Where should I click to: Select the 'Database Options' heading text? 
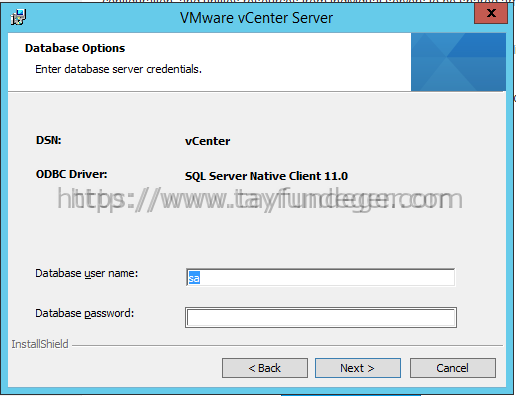tap(75, 48)
